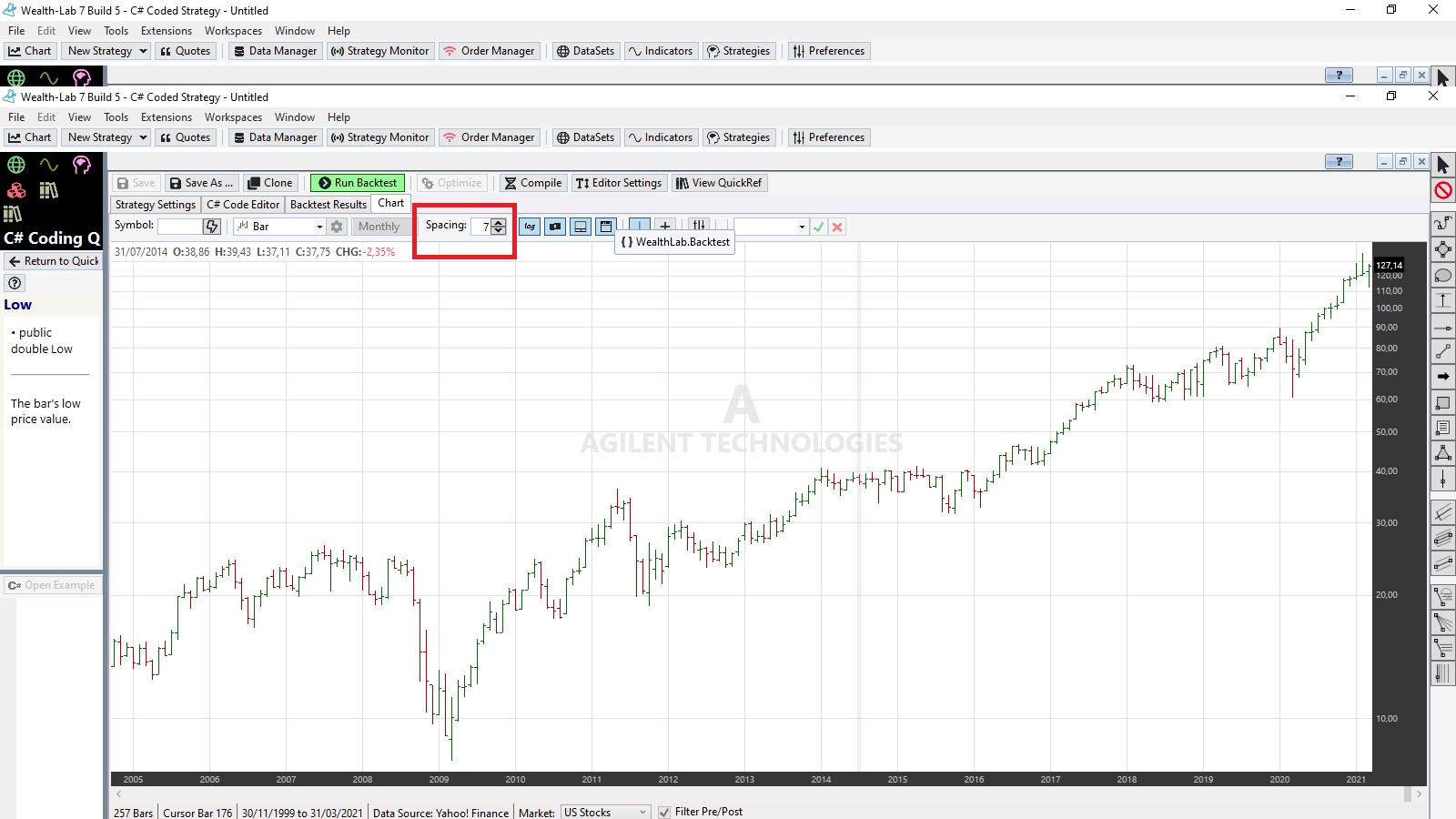Click the lightning symbol button beside Symbol field

pos(212,227)
